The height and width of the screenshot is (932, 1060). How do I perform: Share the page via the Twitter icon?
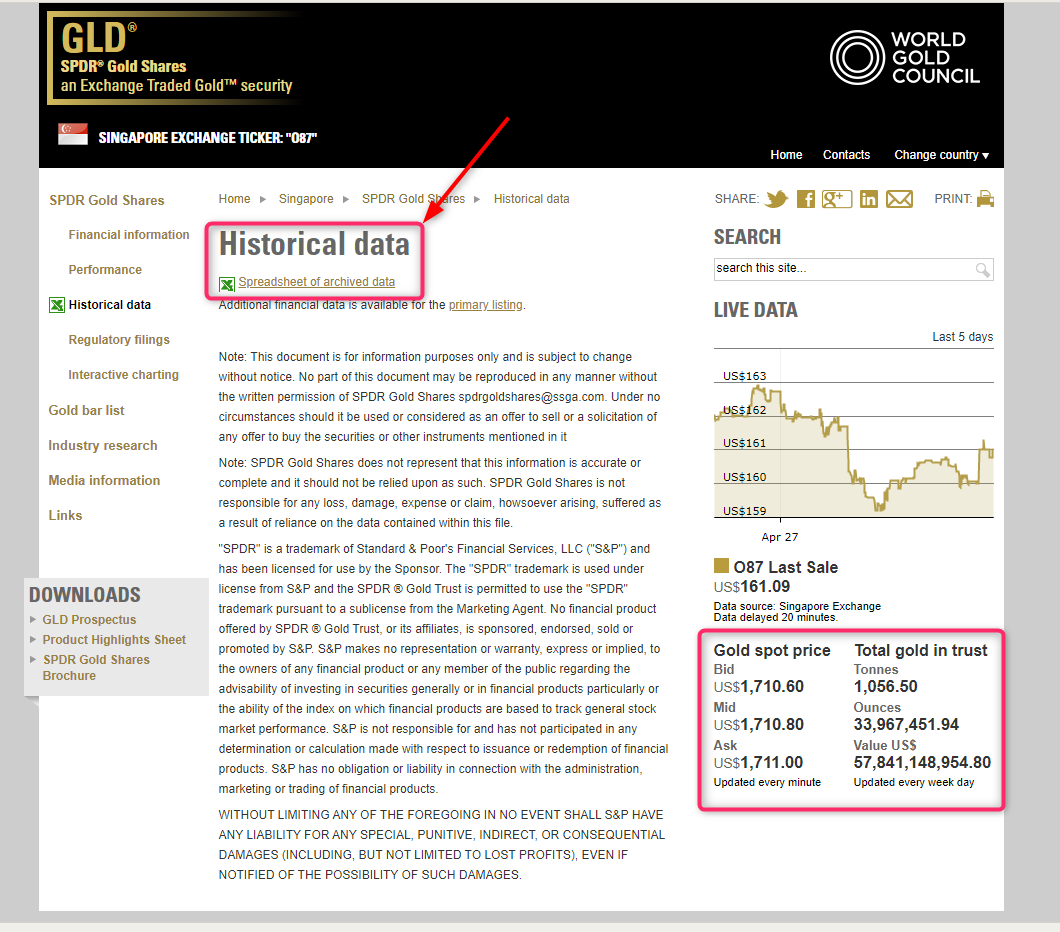click(776, 199)
